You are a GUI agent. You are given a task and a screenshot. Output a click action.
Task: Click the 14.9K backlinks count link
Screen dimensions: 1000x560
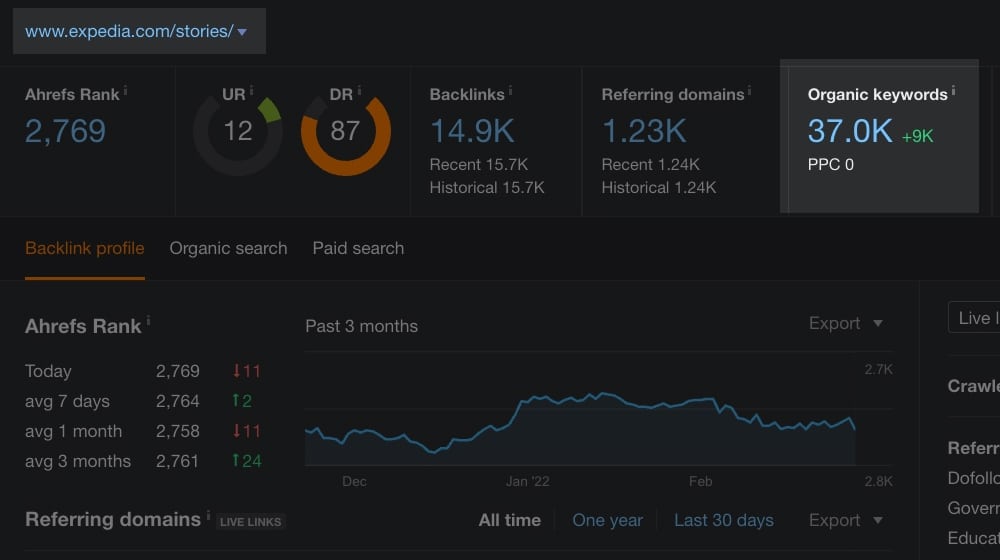(472, 131)
